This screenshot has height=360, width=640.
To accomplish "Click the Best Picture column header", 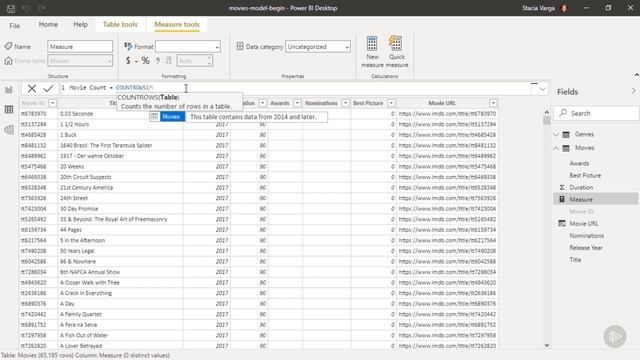I will (x=368, y=103).
